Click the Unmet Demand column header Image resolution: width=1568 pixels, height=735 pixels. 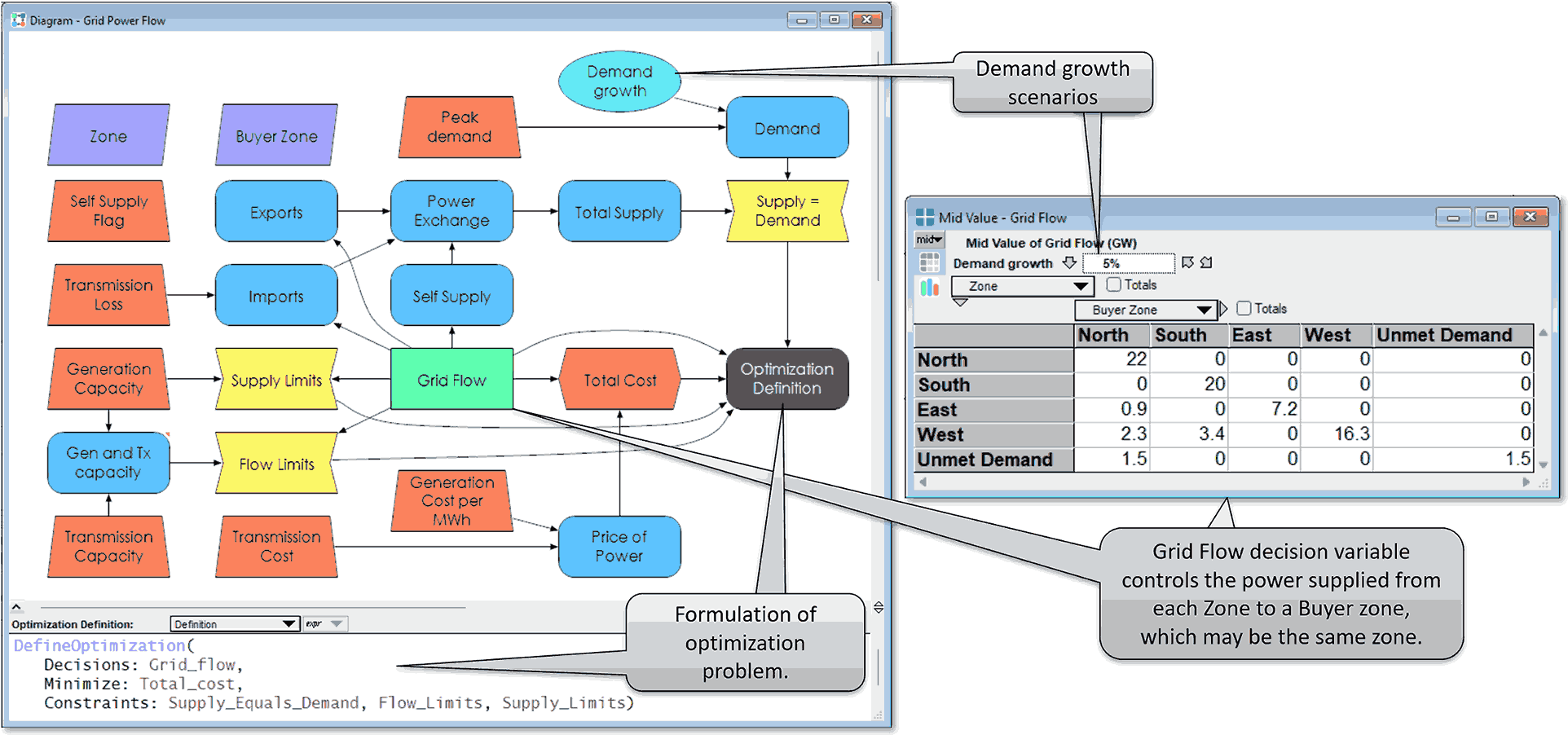pos(1453,335)
